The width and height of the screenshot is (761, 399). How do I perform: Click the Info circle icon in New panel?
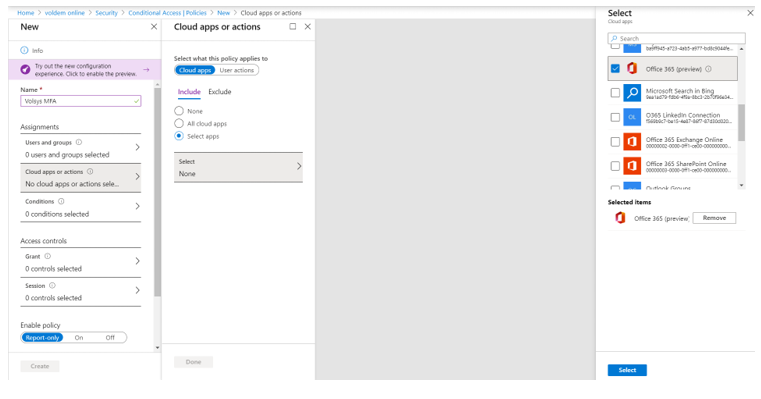(24, 50)
